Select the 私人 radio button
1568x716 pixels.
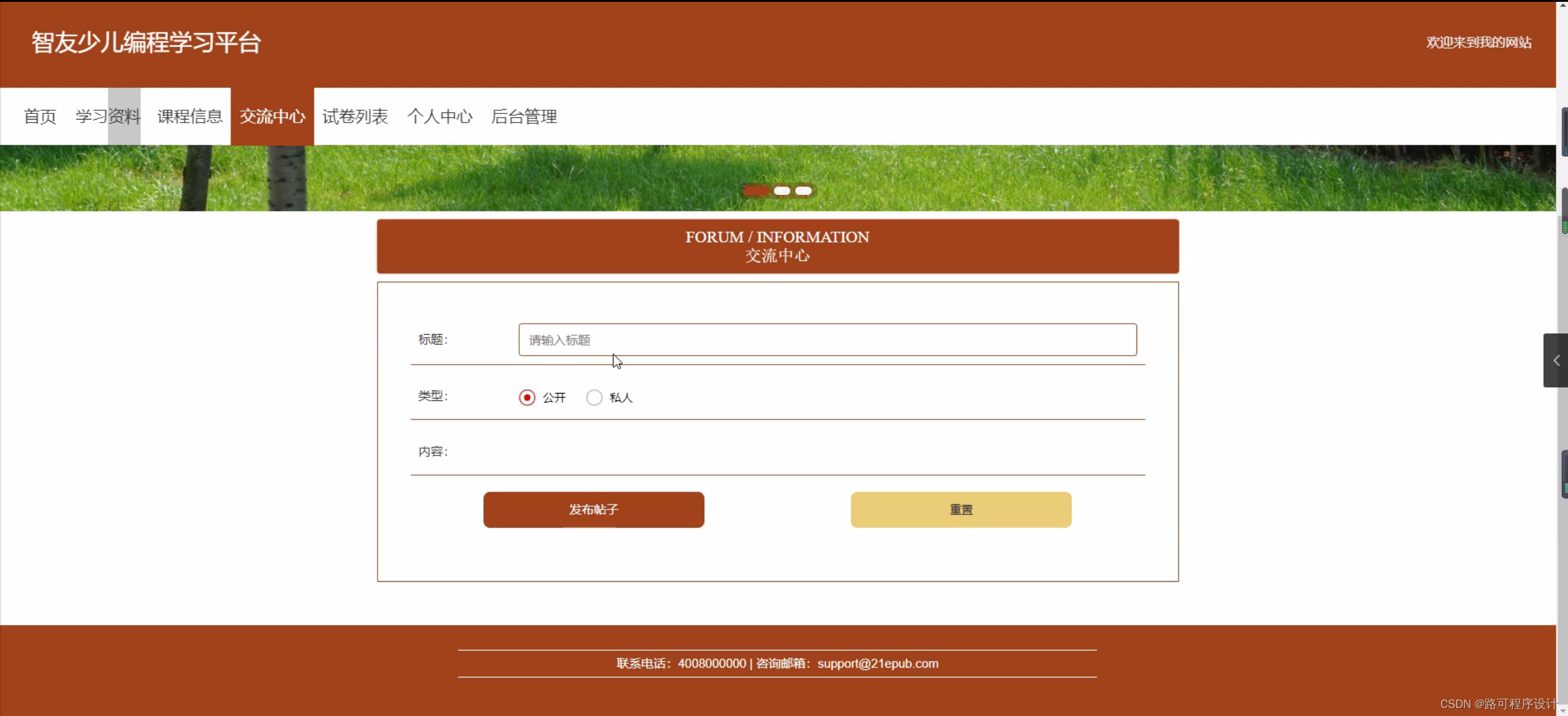[x=594, y=397]
